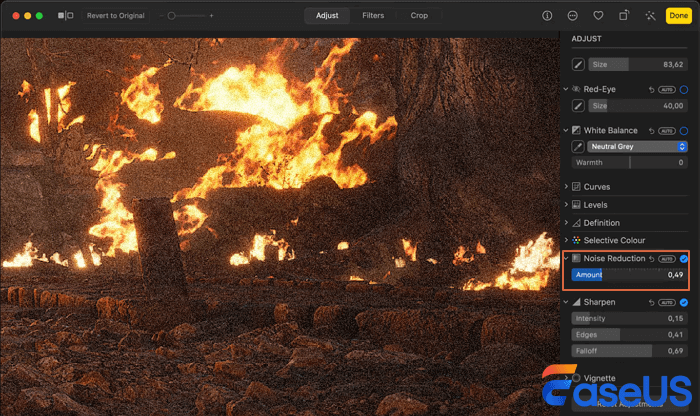Enable the Red-Eye adjustment circle
The image size is (700, 416).
point(683,90)
